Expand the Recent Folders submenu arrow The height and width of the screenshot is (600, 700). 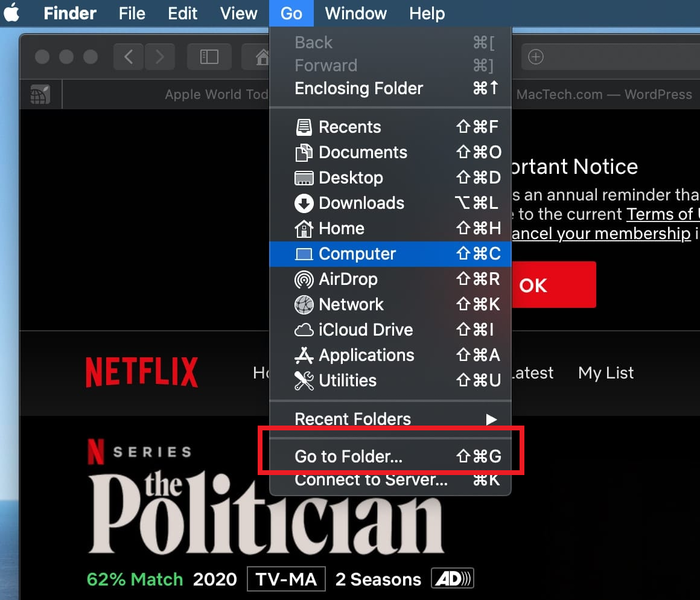coord(491,419)
